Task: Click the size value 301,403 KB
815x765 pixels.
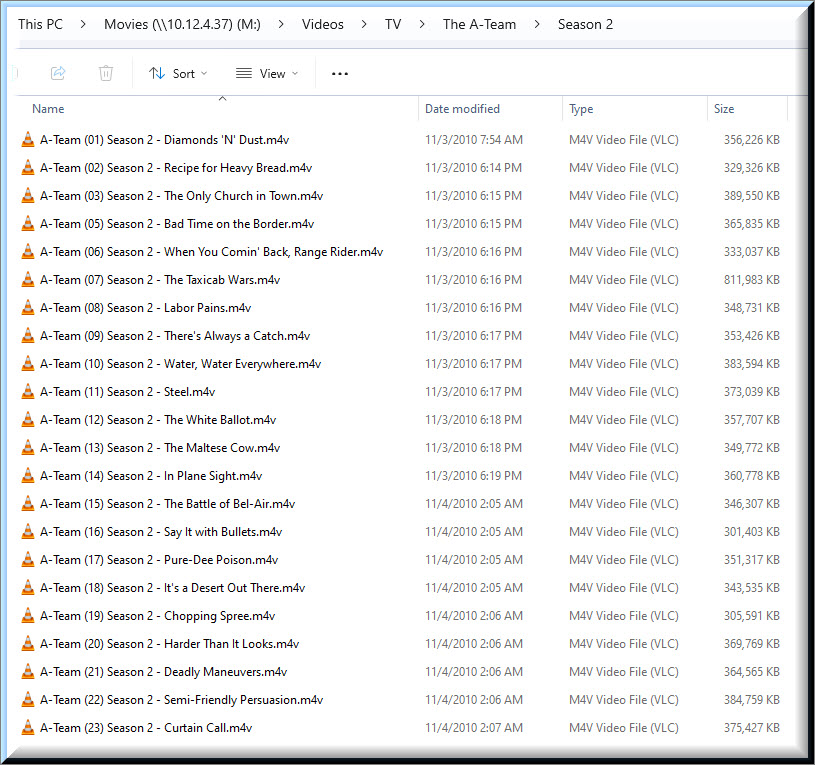Action: click(752, 532)
